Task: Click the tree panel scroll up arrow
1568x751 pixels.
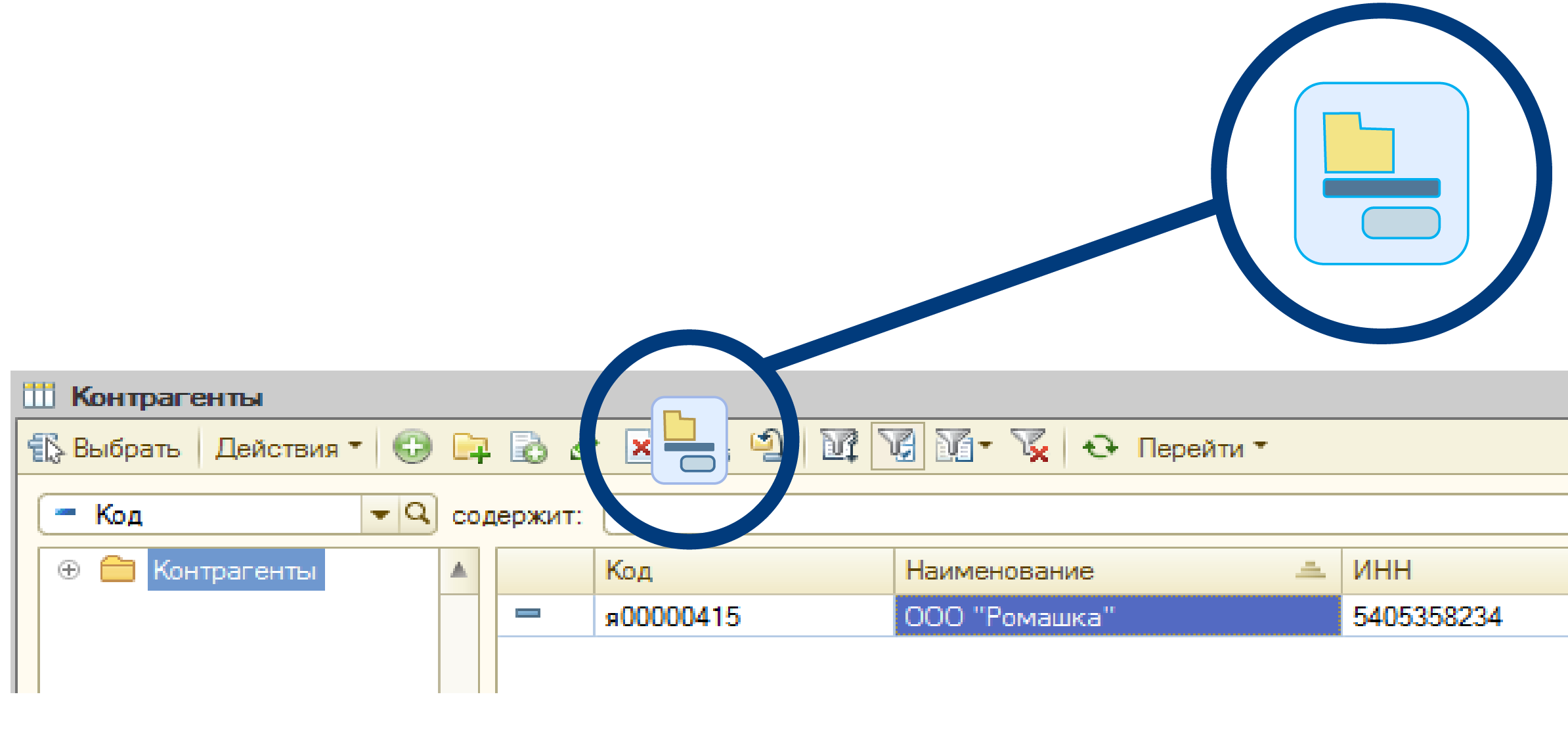Action: click(459, 570)
